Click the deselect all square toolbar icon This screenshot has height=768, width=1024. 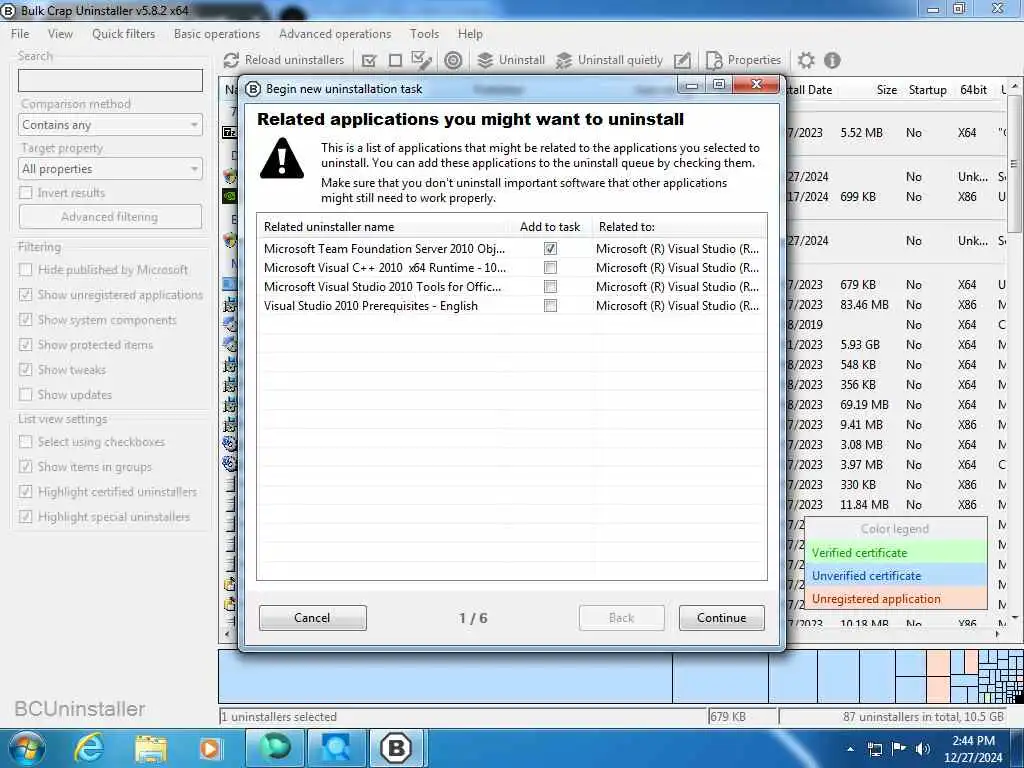tap(395, 60)
